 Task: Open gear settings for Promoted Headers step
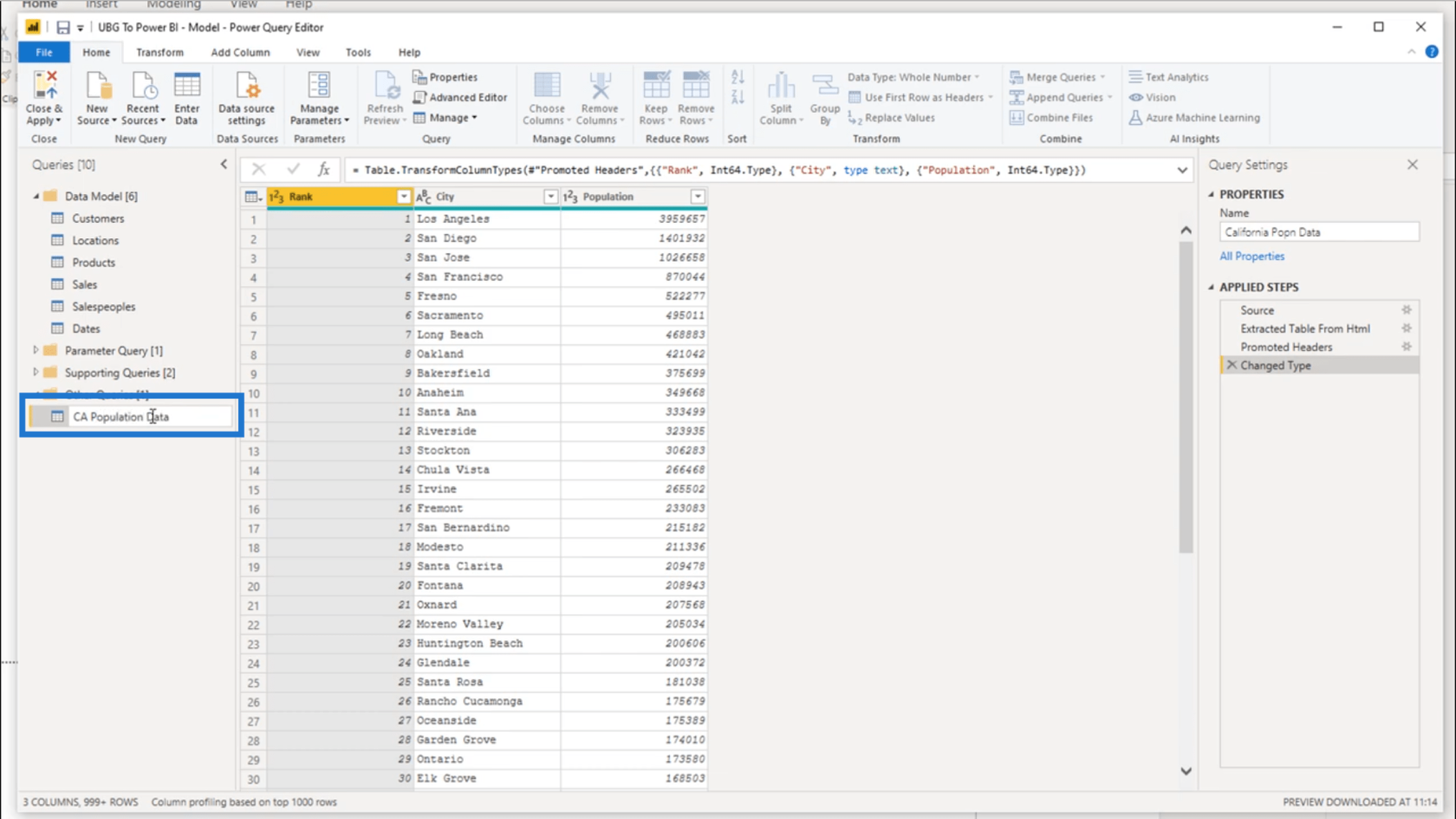coord(1407,347)
